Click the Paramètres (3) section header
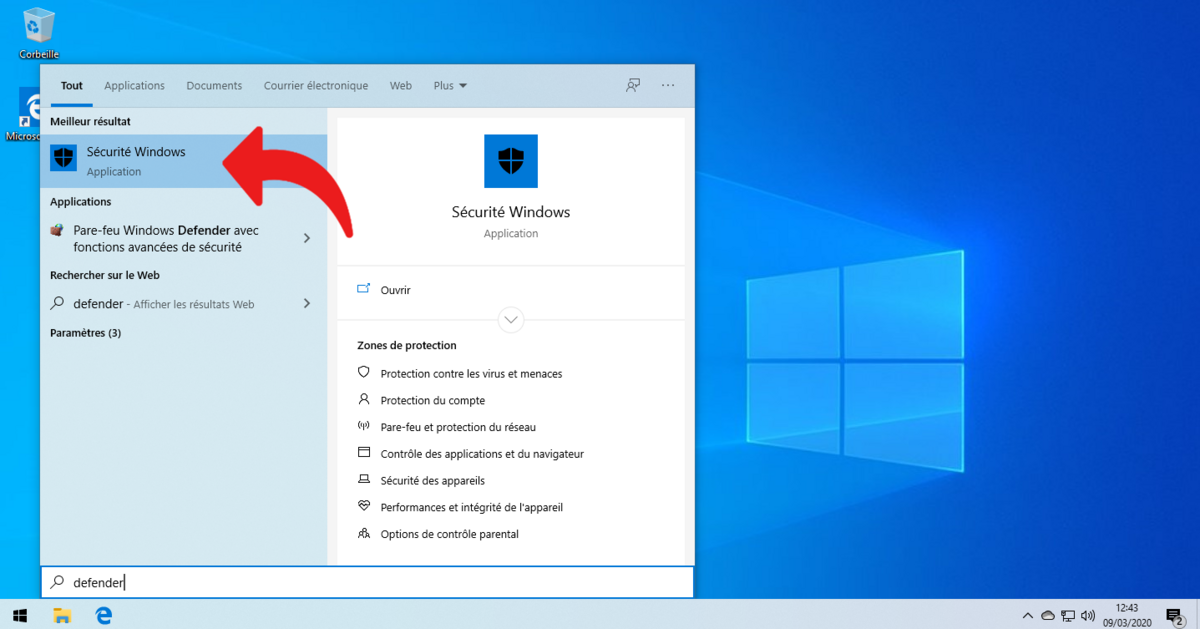Screen dimensions: 1200x629 point(85,333)
